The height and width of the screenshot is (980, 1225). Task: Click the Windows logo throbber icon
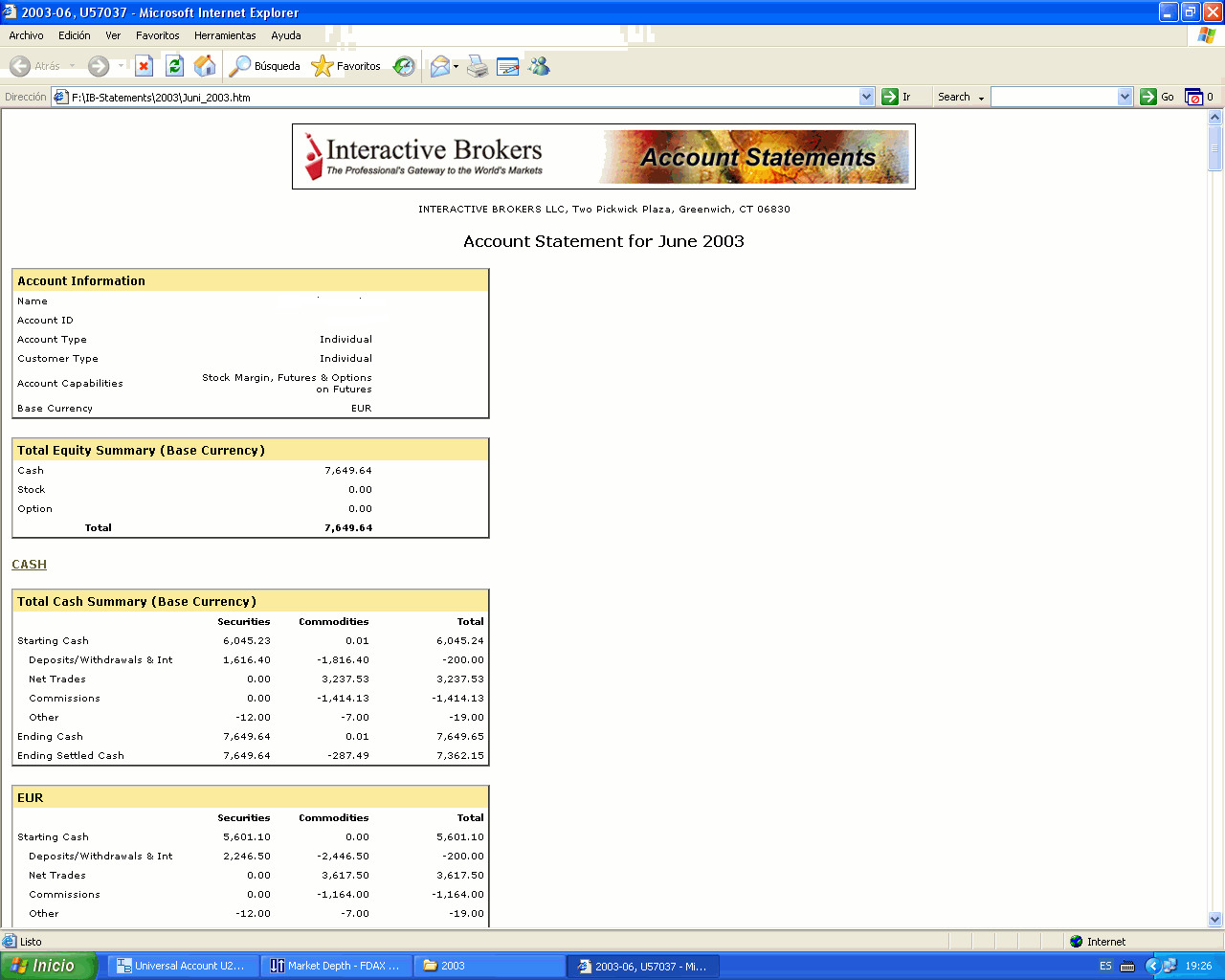point(1207,35)
